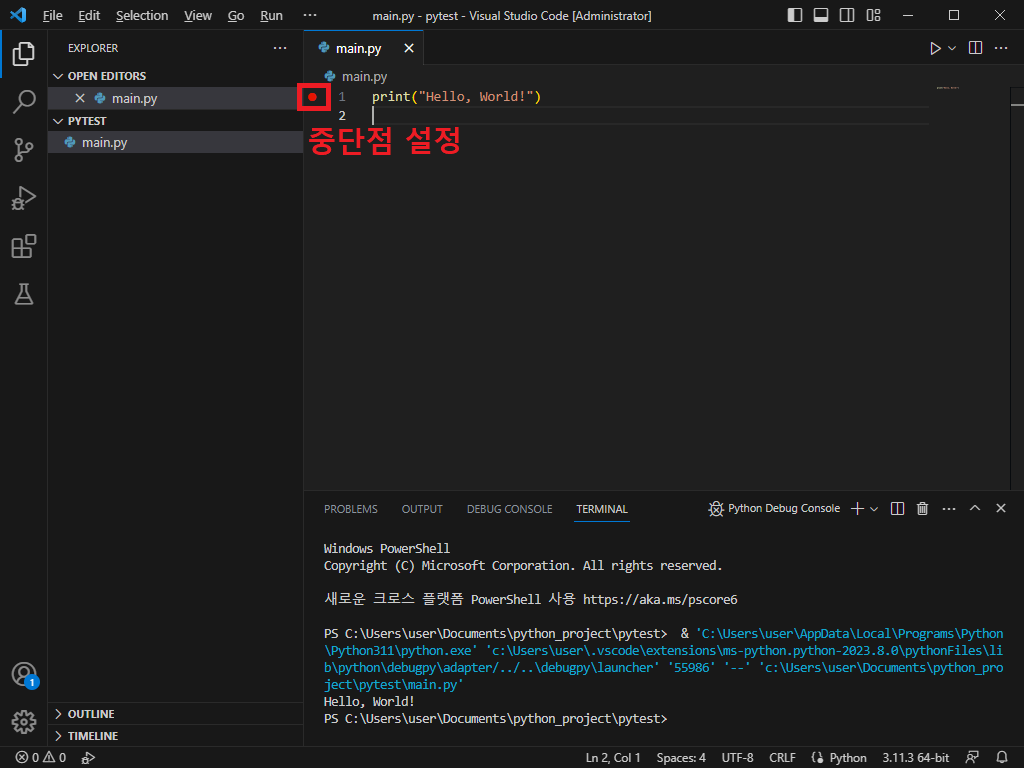The image size is (1024, 768).
Task: Open the Testing flask icon view
Action: click(24, 294)
